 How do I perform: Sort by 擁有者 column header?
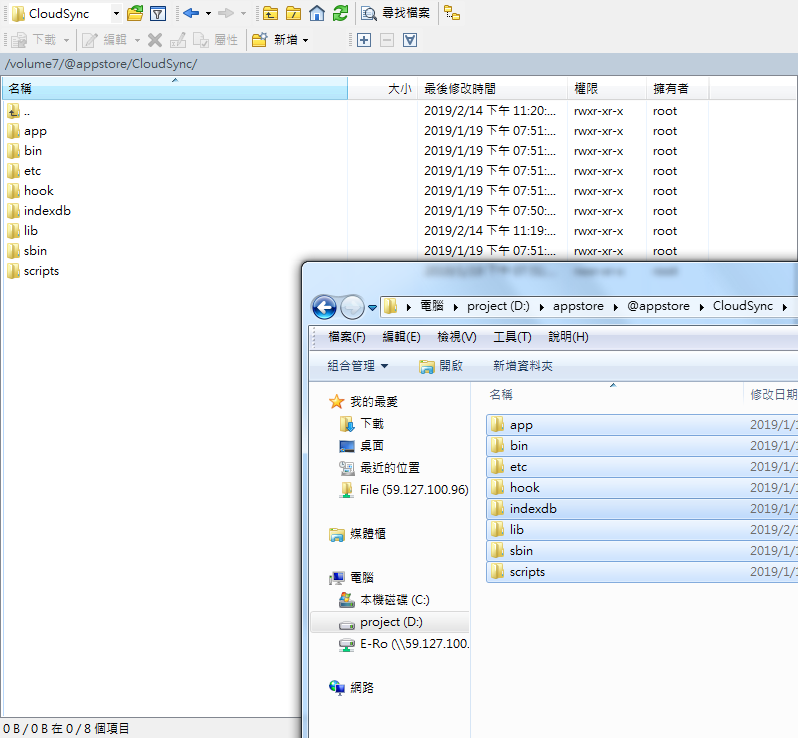[677, 89]
